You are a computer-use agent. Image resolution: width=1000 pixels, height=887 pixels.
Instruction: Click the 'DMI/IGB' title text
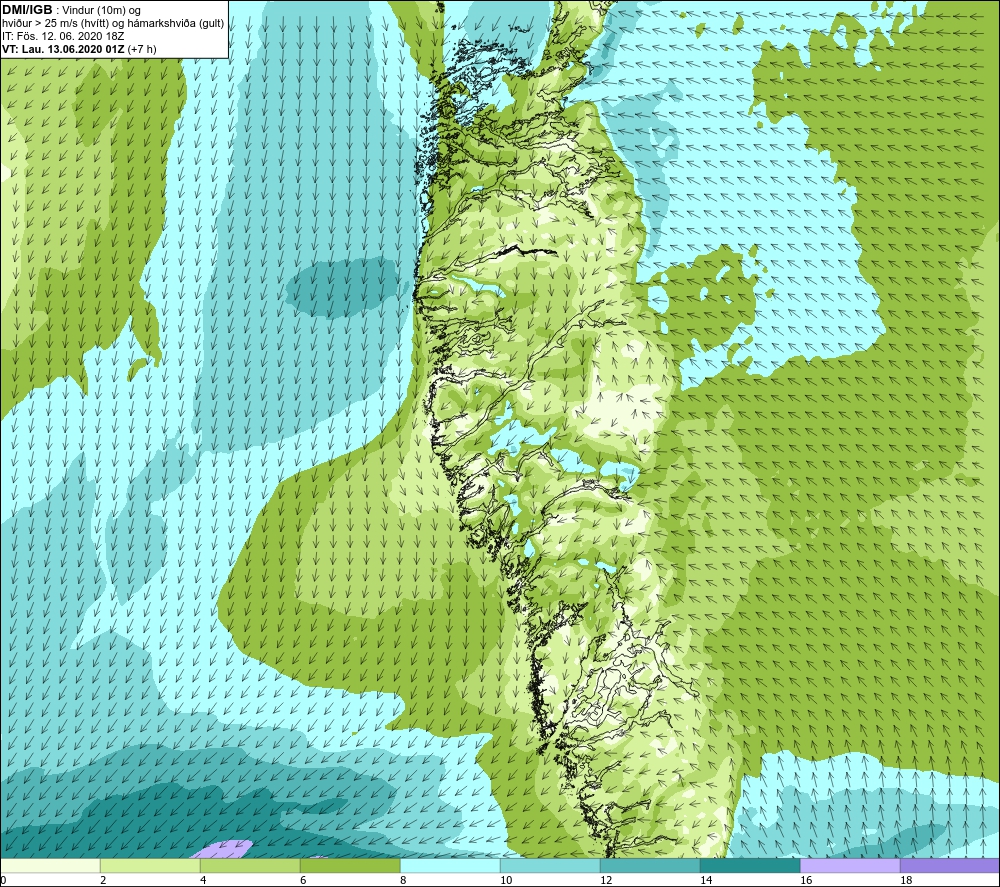click(x=27, y=10)
